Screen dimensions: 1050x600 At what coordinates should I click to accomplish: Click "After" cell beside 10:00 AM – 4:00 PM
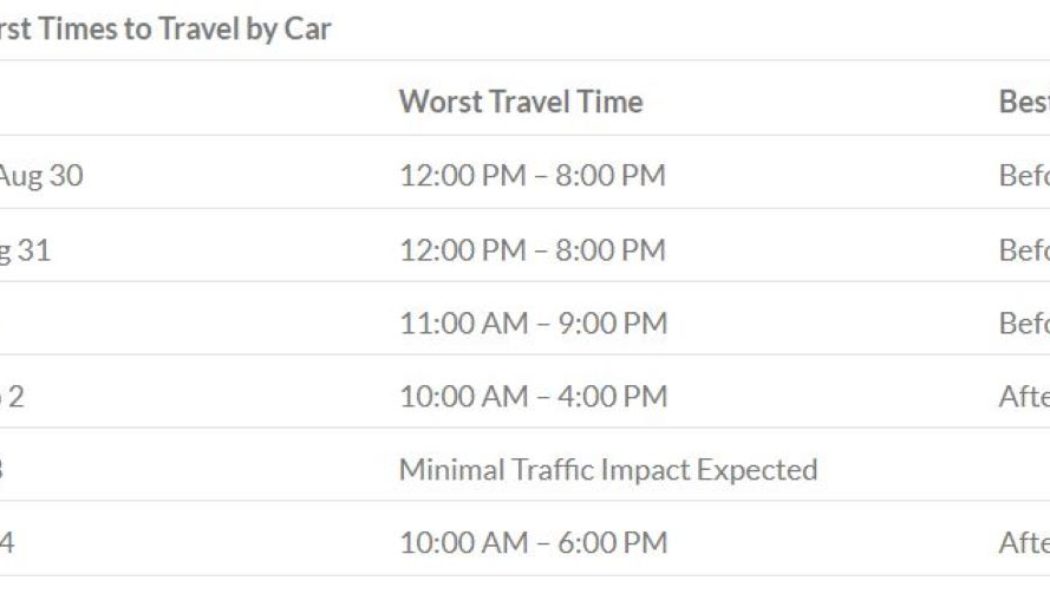pos(1024,396)
